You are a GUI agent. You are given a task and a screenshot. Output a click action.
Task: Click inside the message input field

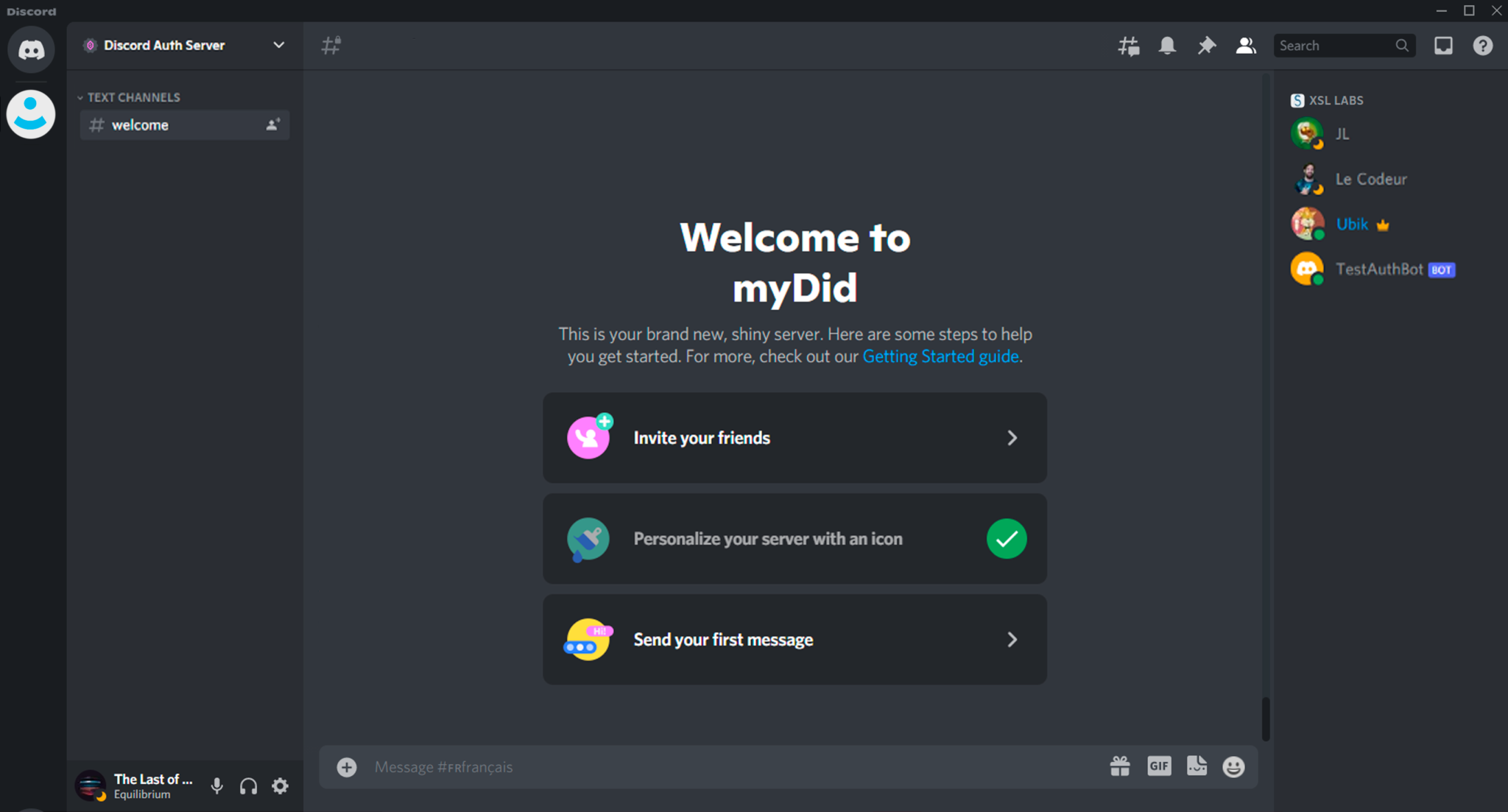pos(663,766)
